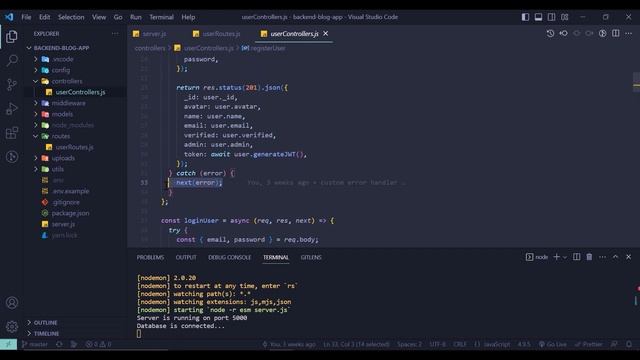Open Explorer more actions ellipsis
This screenshot has width=640, height=360.
pos(115,34)
